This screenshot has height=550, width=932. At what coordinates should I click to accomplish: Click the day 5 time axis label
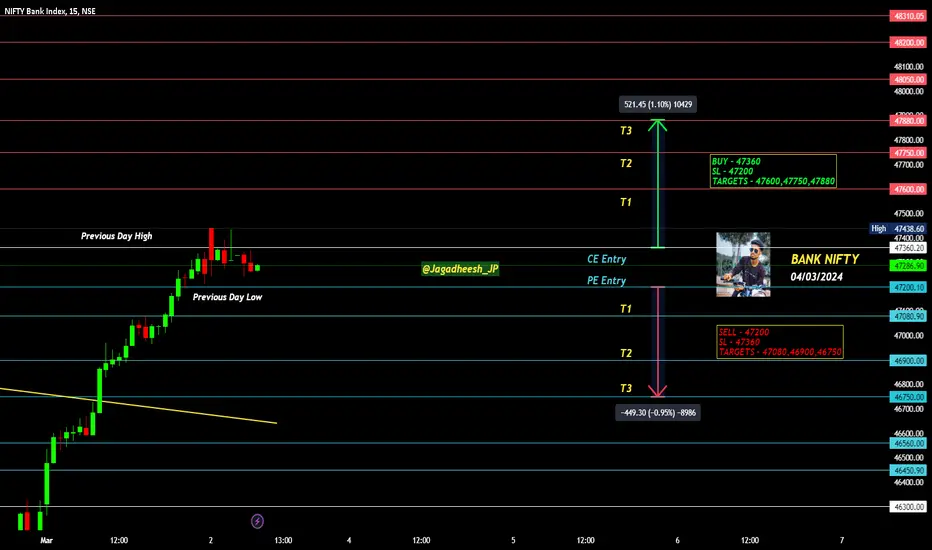[514, 540]
